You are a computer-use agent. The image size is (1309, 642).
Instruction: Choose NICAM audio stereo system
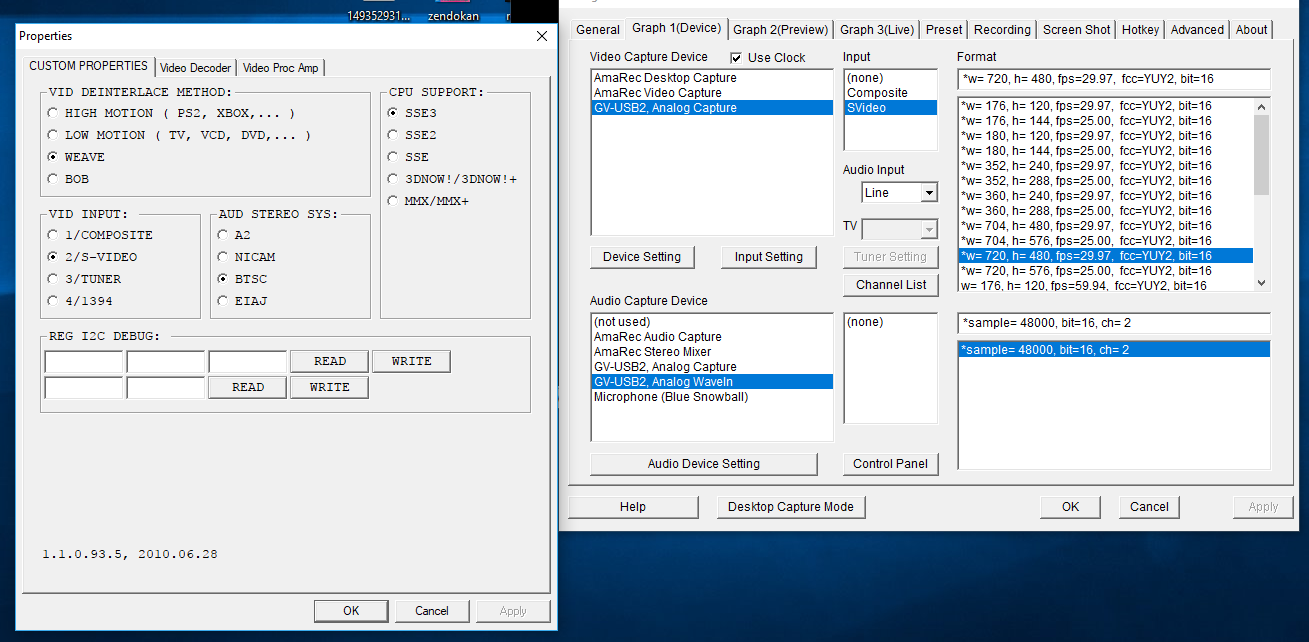223,257
